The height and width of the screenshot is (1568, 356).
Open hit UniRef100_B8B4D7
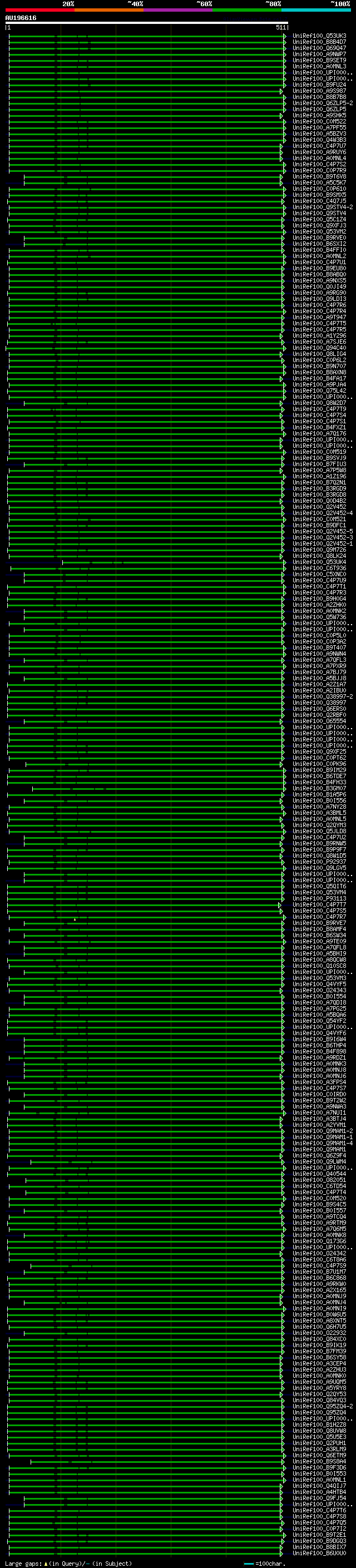[x=319, y=42]
